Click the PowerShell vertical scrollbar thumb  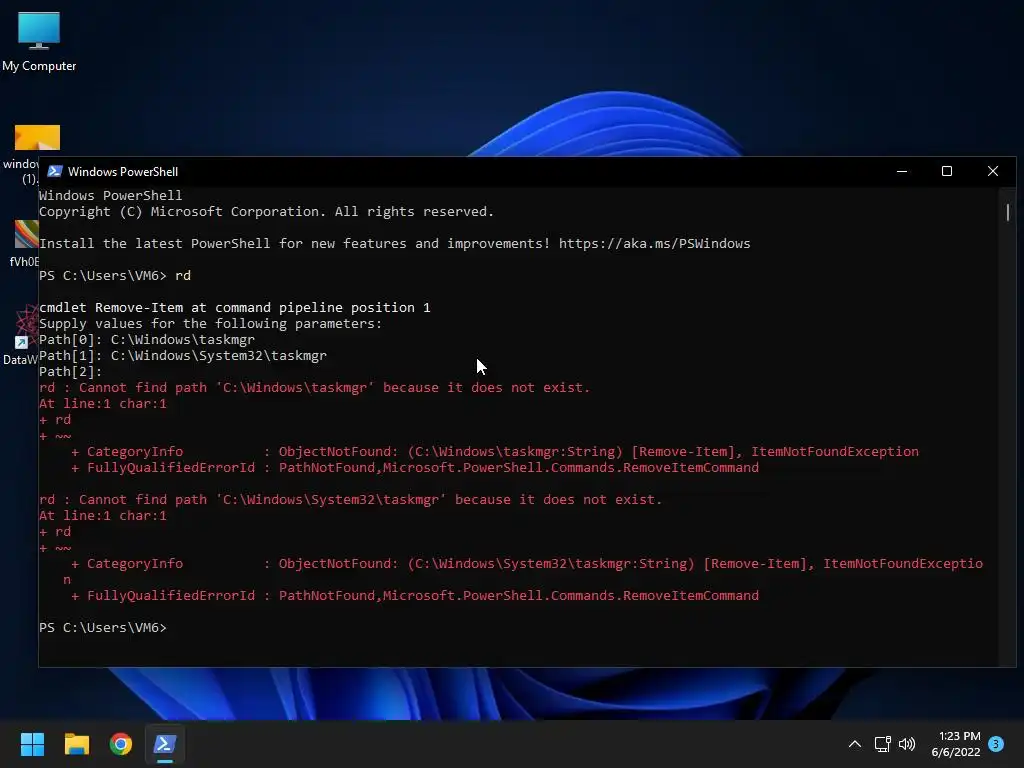click(1008, 212)
